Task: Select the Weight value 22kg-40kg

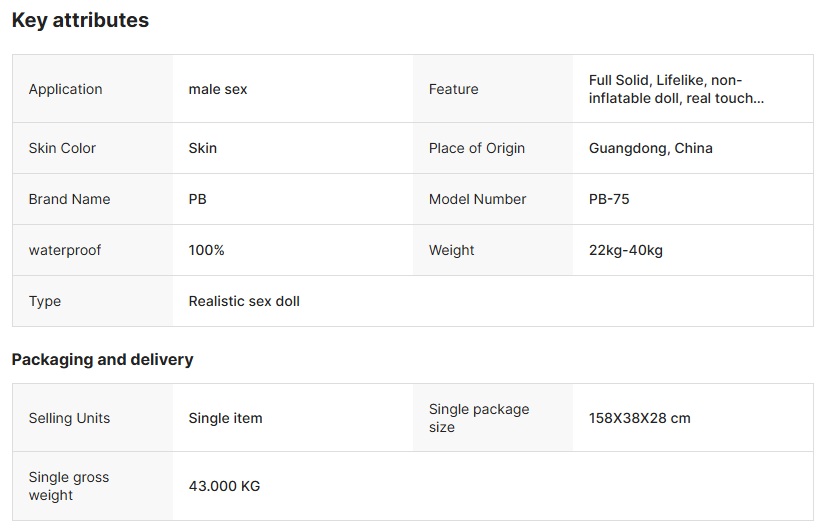Action: pyautogui.click(x=625, y=250)
